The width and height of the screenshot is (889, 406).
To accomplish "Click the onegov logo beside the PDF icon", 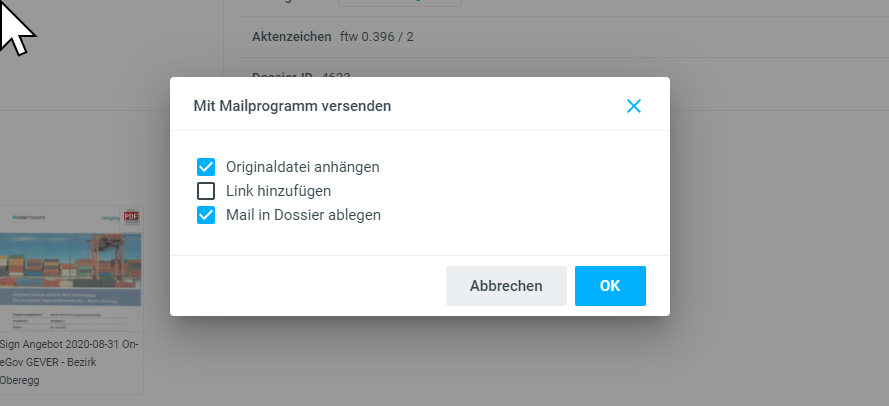I will pos(109,216).
